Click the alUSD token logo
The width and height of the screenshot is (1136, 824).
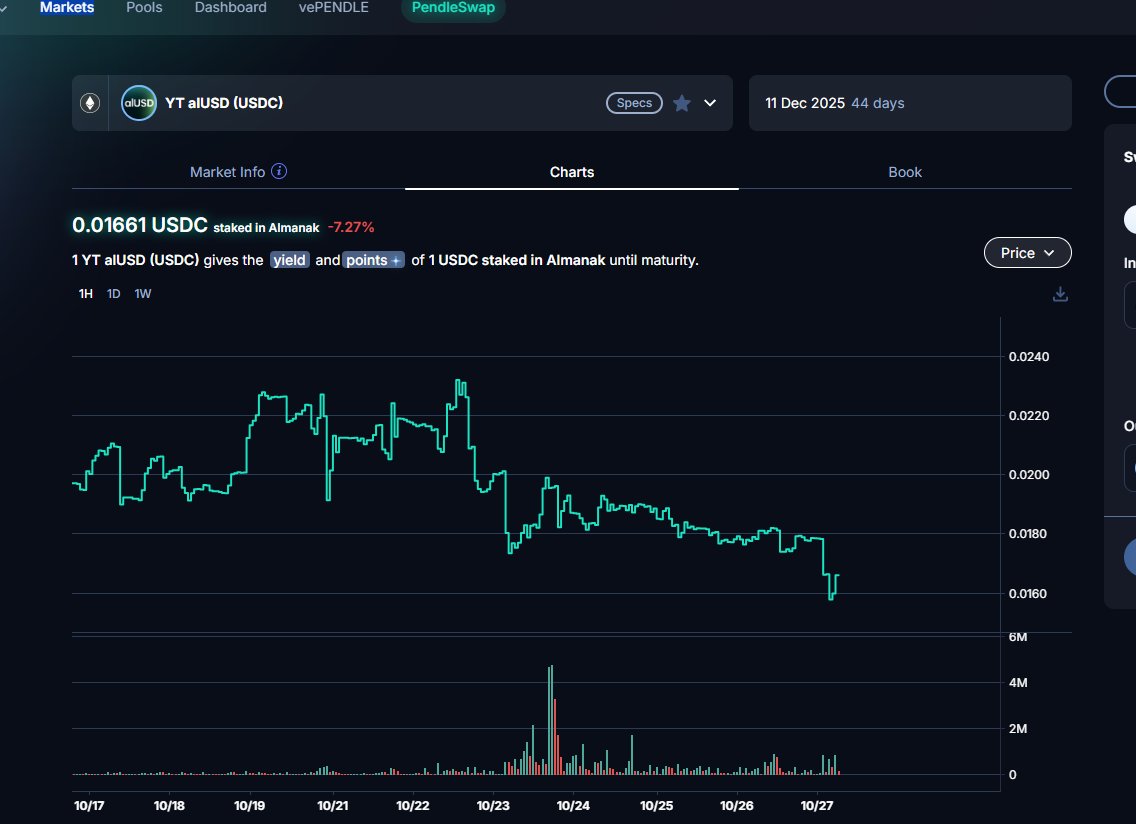click(139, 103)
